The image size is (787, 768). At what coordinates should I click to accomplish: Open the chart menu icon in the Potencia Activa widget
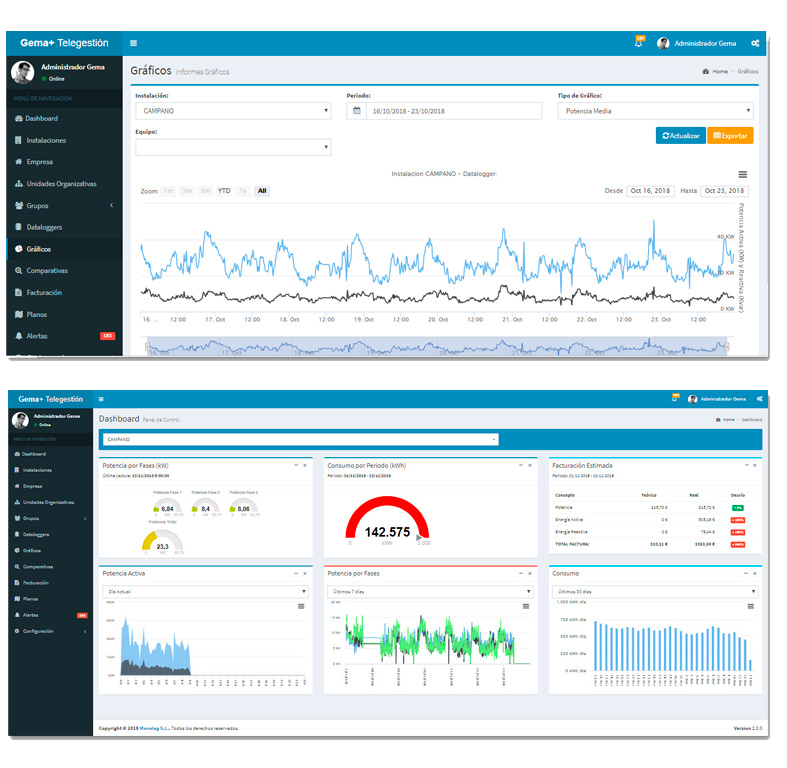302,606
